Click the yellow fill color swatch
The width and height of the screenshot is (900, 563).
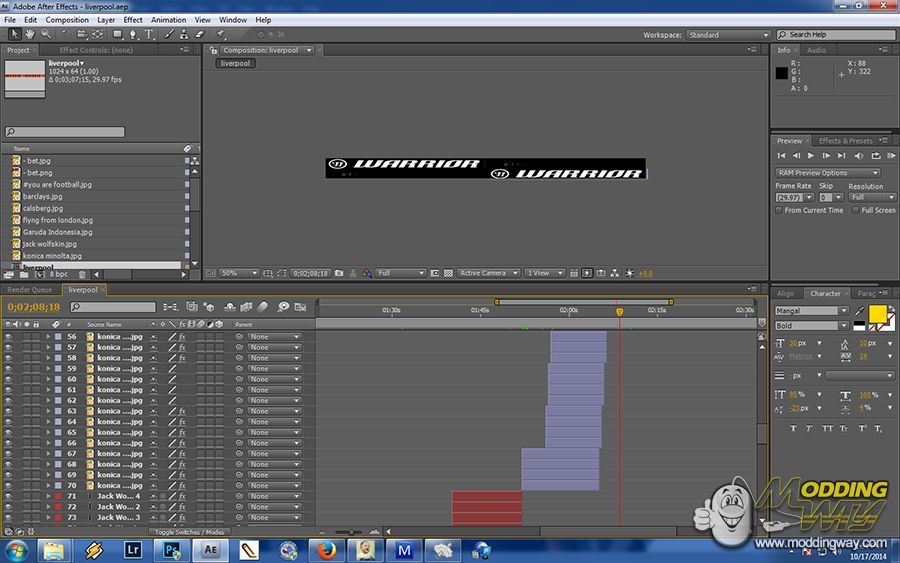coord(877,314)
